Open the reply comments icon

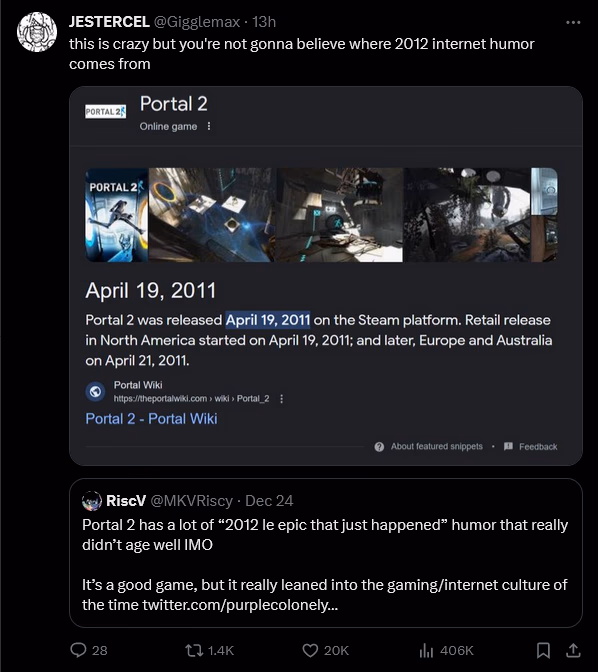point(78,651)
